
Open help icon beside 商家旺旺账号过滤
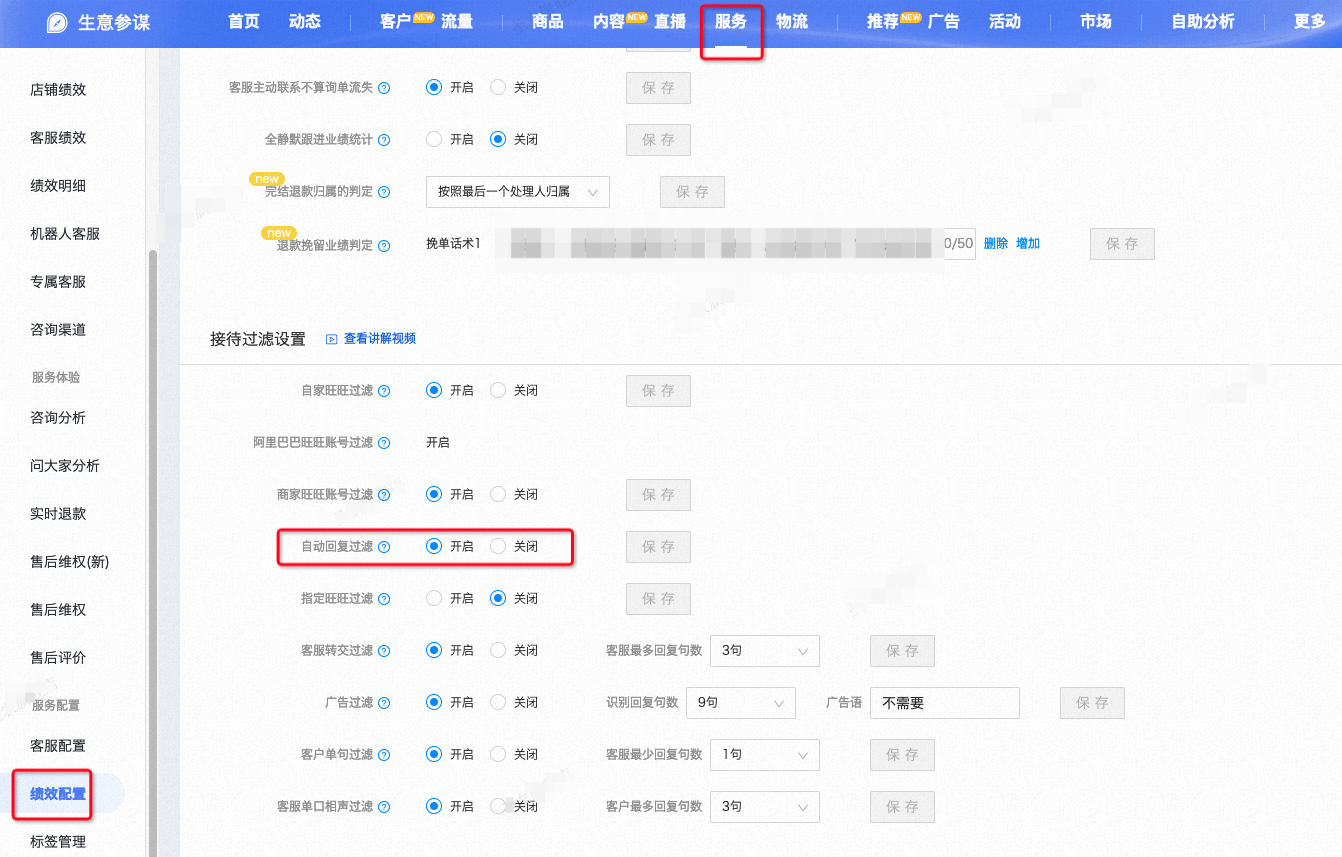pyautogui.click(x=384, y=495)
